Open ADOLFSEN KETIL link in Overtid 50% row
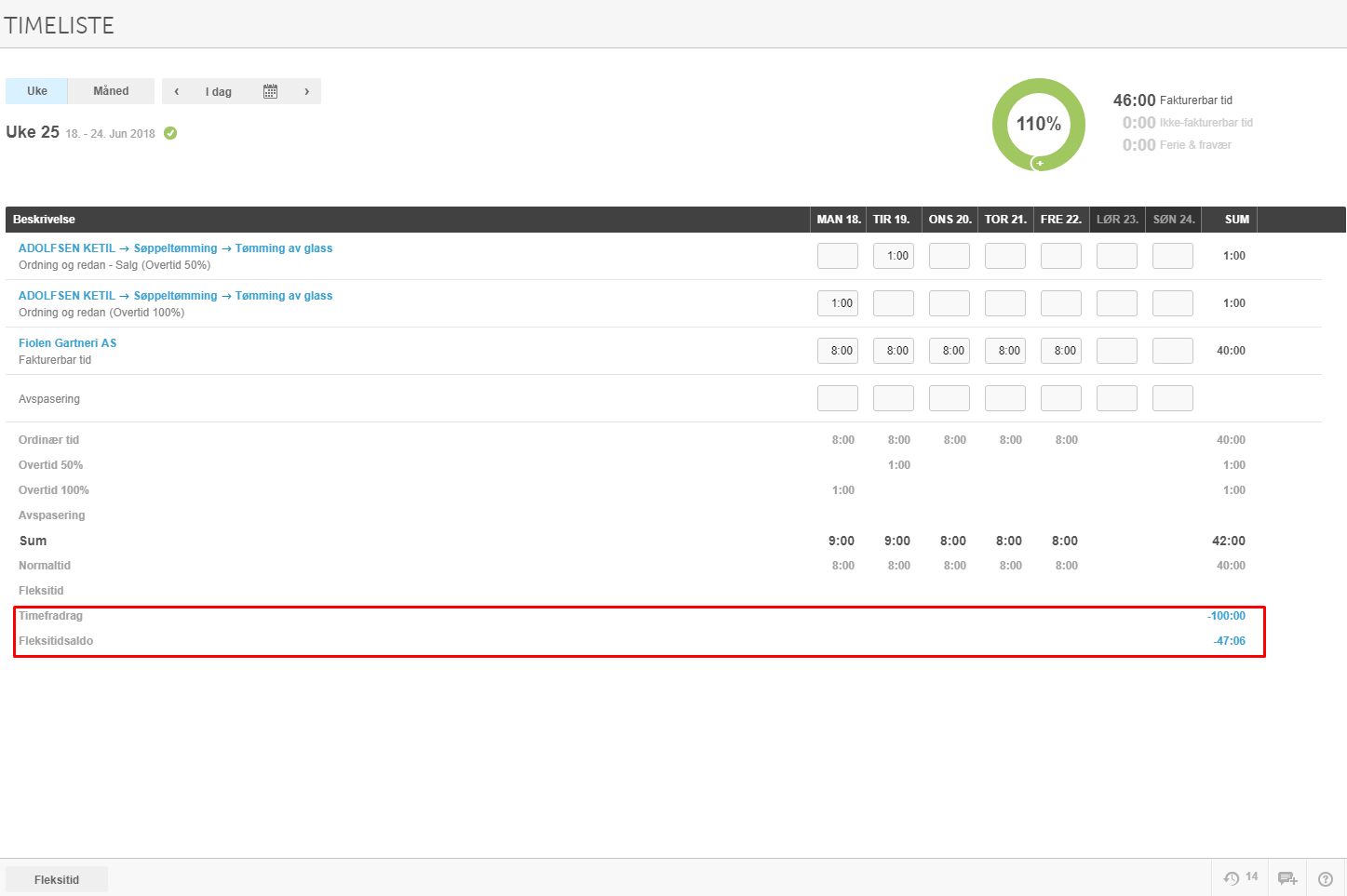This screenshot has width=1347, height=896. 67,248
